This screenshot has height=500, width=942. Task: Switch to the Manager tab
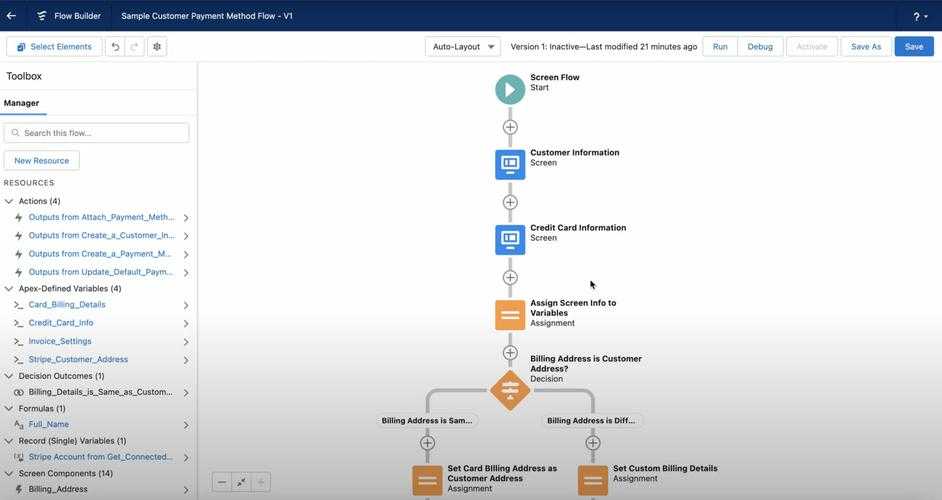click(x=22, y=103)
